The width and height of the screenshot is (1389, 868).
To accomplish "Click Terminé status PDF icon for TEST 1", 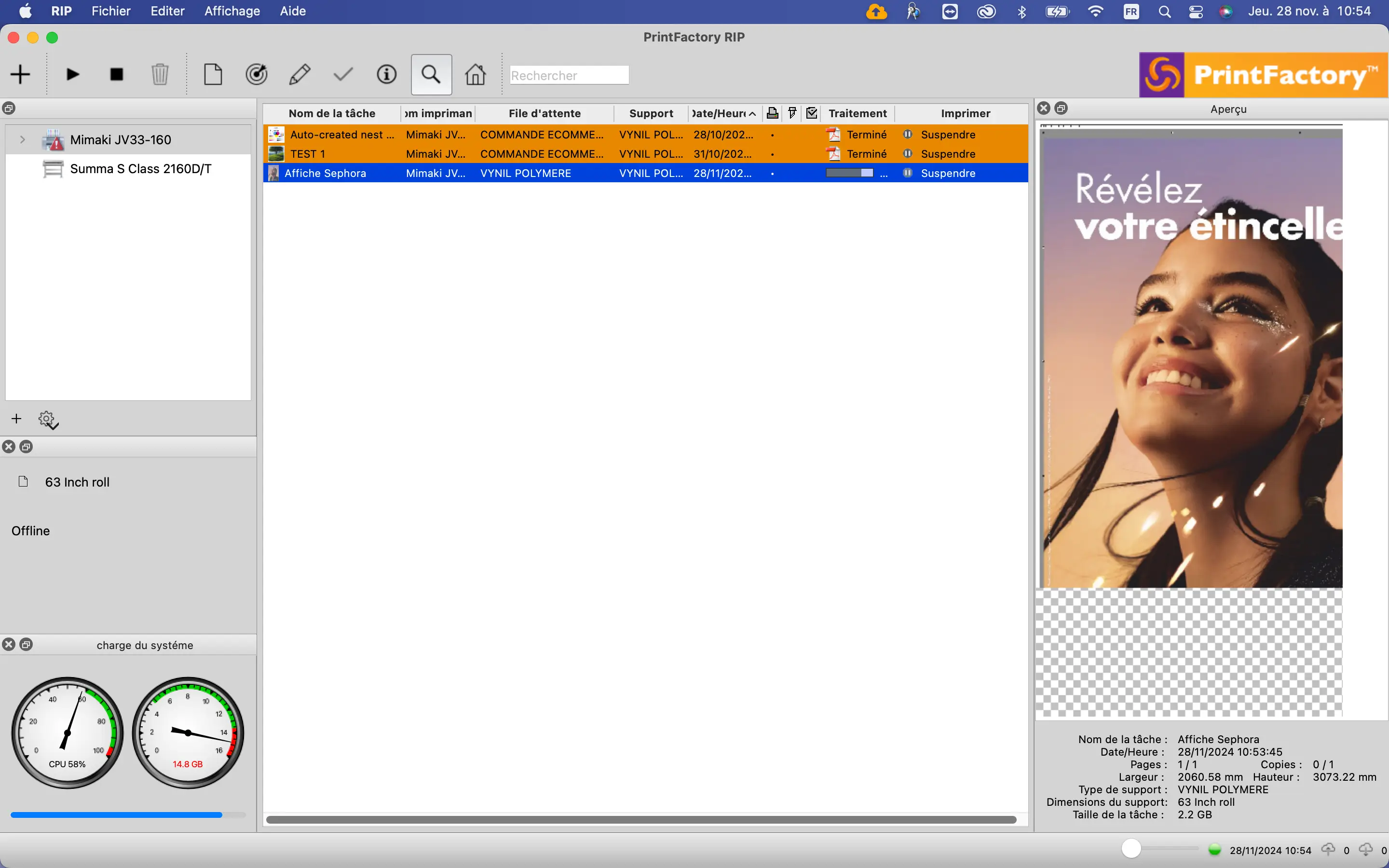I will 833,154.
